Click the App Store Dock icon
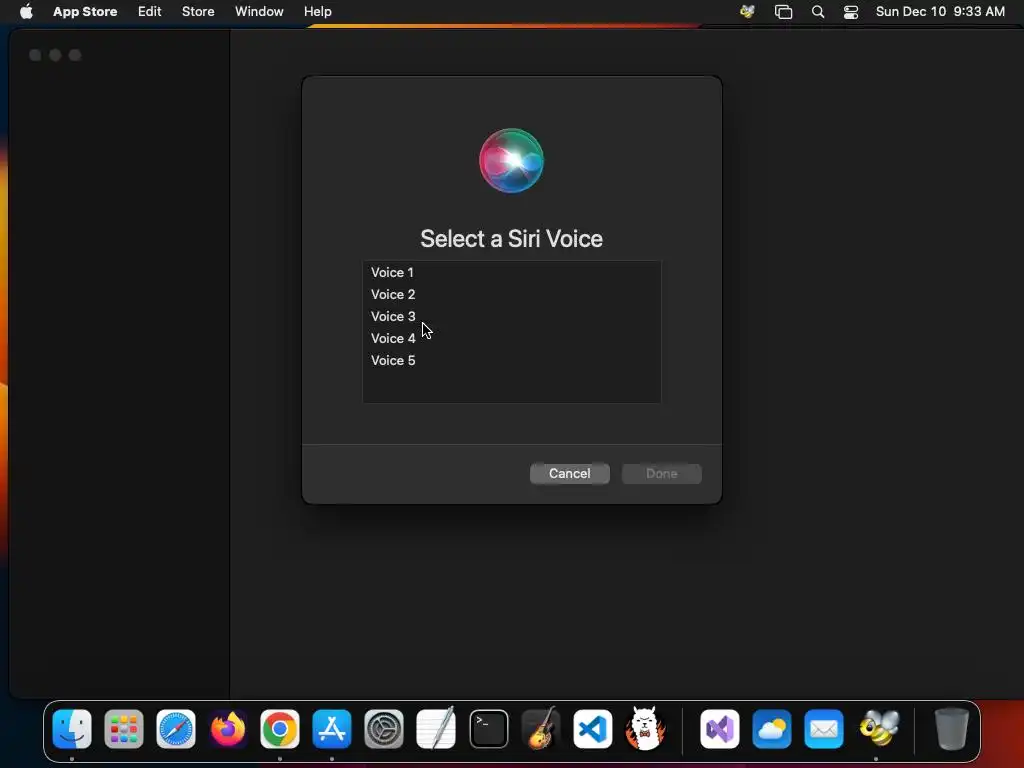This screenshot has height=768, width=1024. (x=332, y=729)
